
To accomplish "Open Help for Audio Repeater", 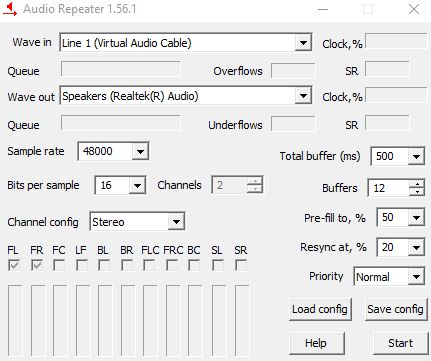I will (316, 343).
